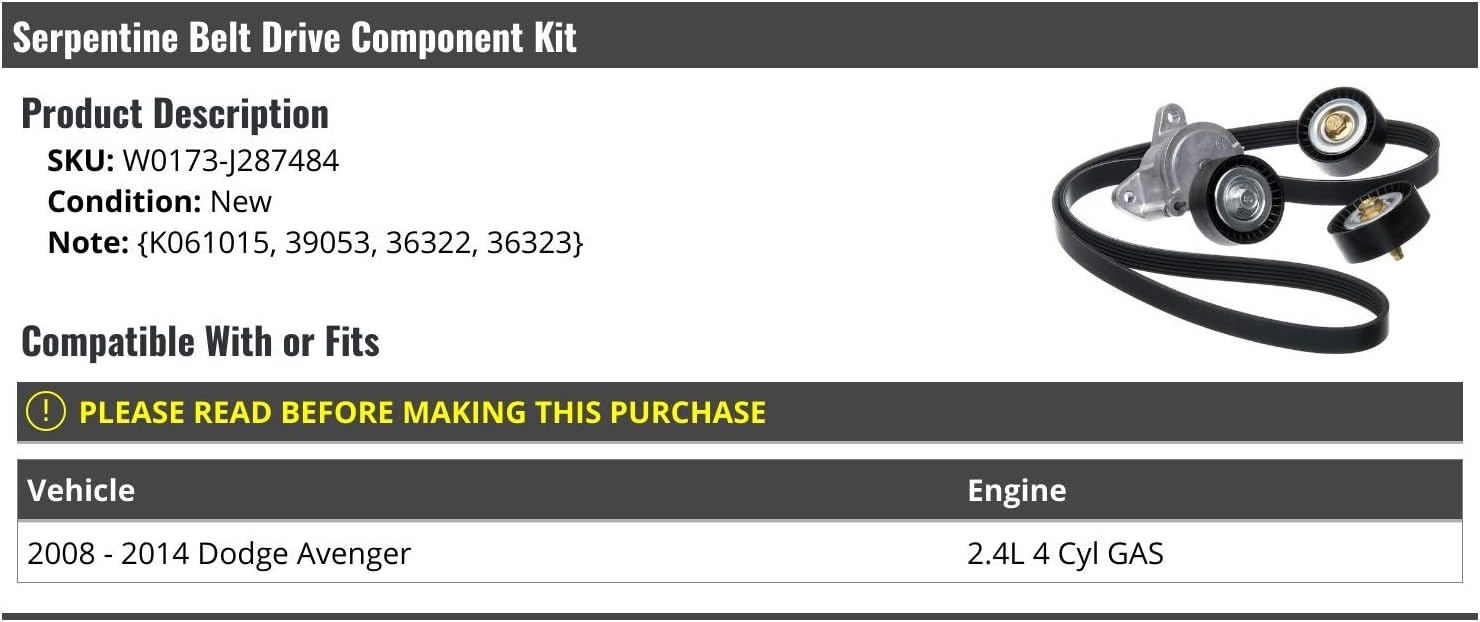Click the "Condition:" label
This screenshot has width=1480, height=622.
125,202
